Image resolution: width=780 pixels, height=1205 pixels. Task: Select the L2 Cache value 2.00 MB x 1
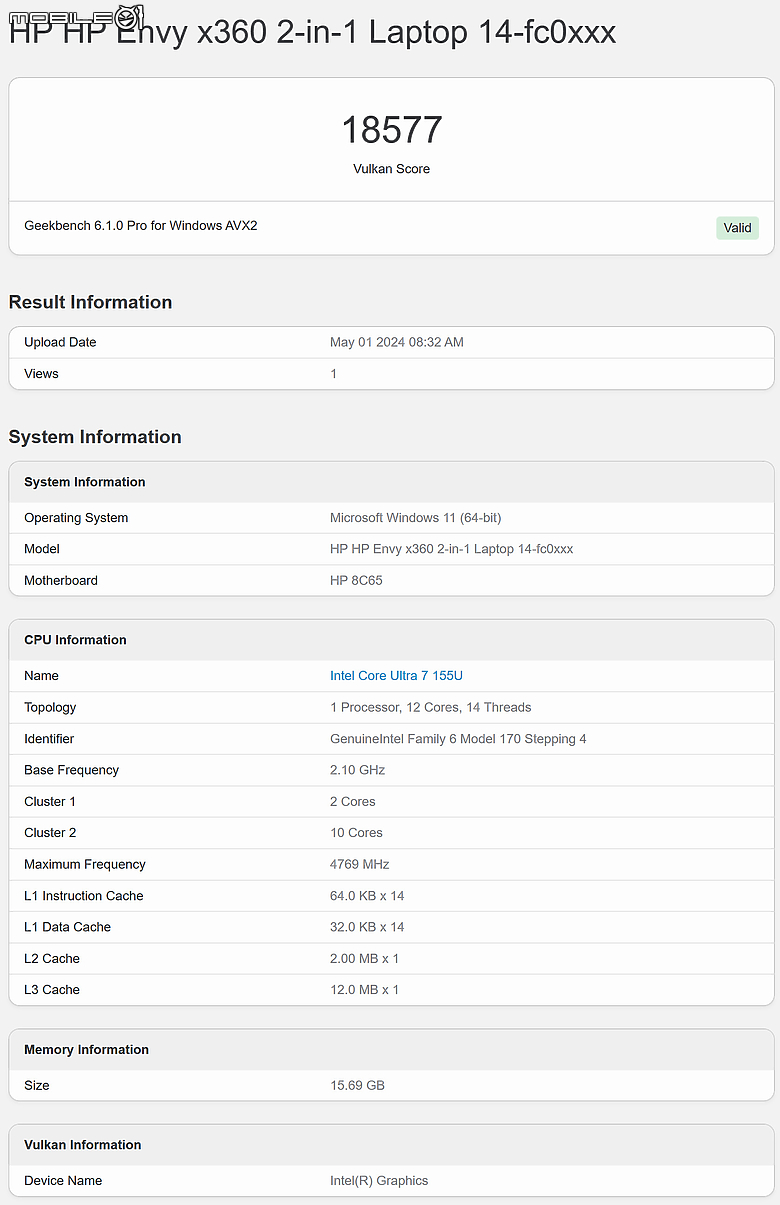364,959
